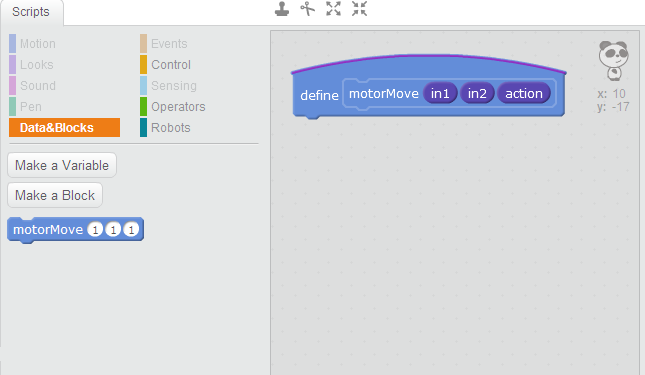The image size is (645, 375).
Task: Open the Robots block category
Action: (x=171, y=127)
